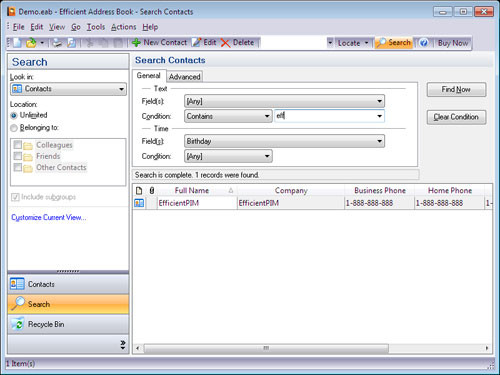Sort by the Home Phone column header
Image resolution: width=500 pixels, height=375 pixels.
tap(450, 190)
